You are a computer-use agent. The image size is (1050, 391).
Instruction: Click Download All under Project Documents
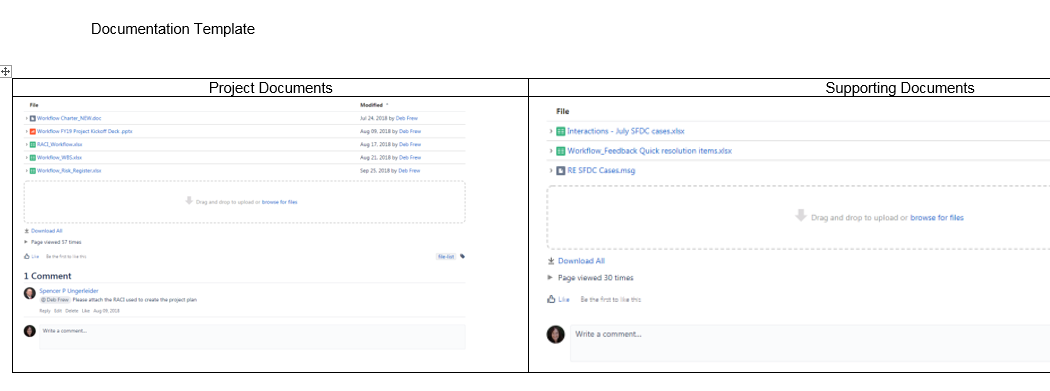tap(47, 230)
